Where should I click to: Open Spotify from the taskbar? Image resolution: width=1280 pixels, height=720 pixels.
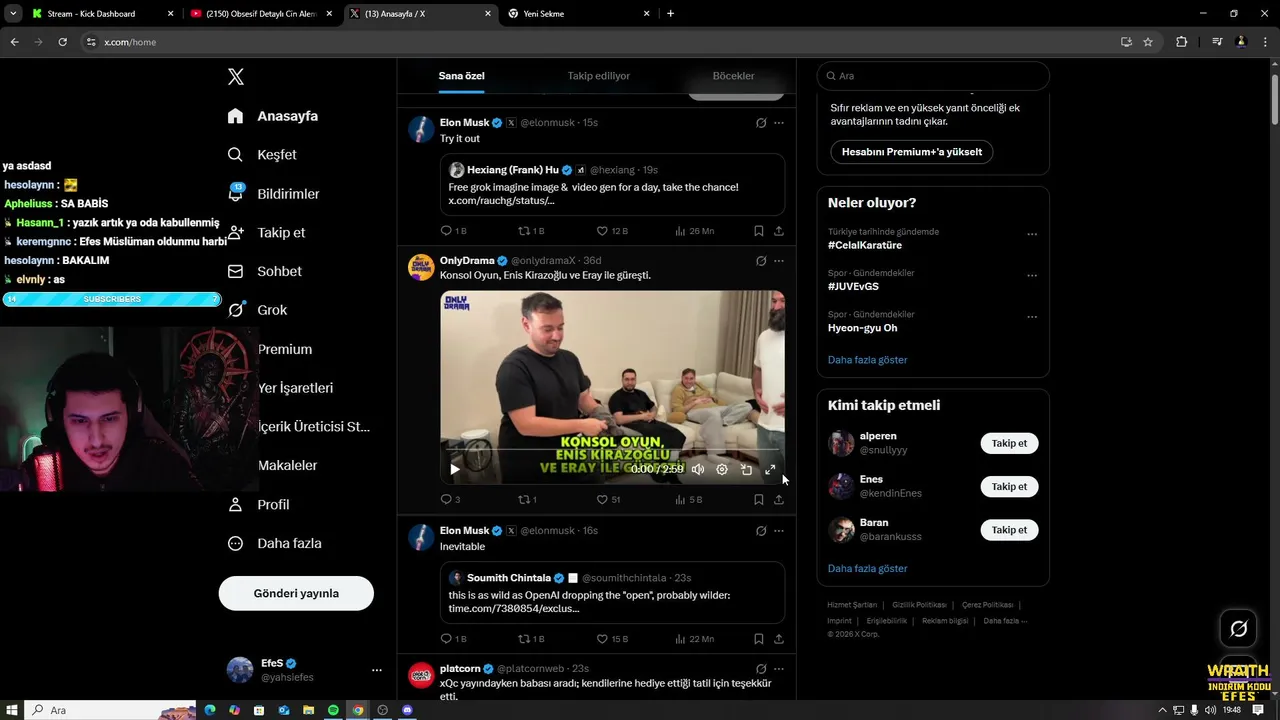tap(333, 710)
